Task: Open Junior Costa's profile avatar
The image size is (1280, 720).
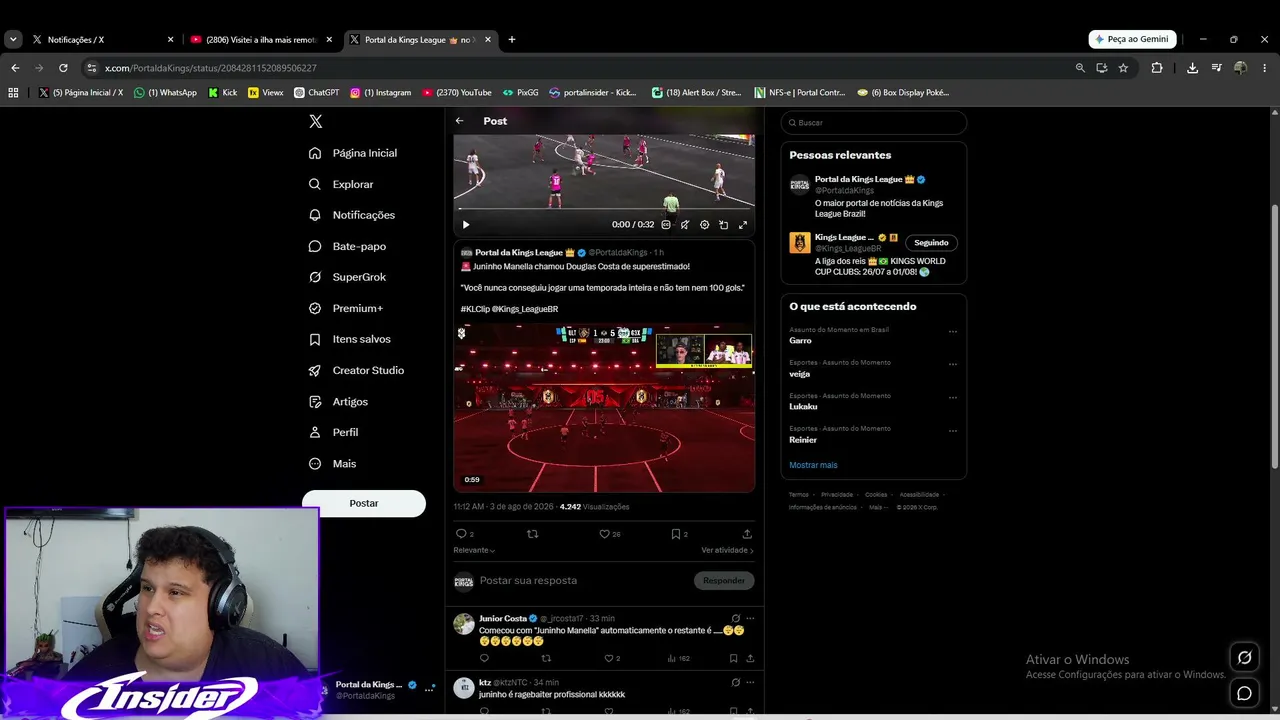Action: [464, 624]
